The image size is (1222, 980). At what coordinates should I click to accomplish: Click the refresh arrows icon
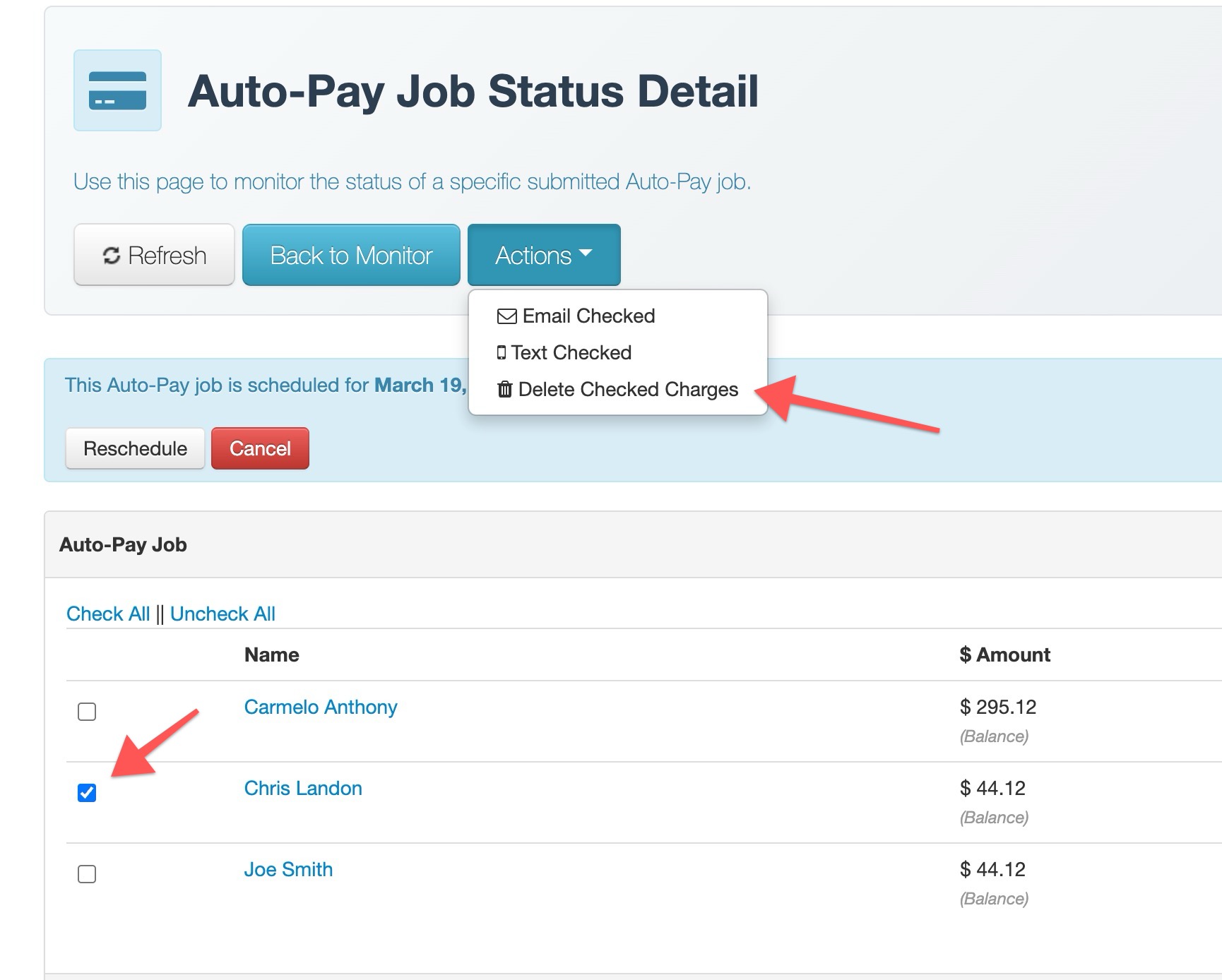click(x=112, y=256)
